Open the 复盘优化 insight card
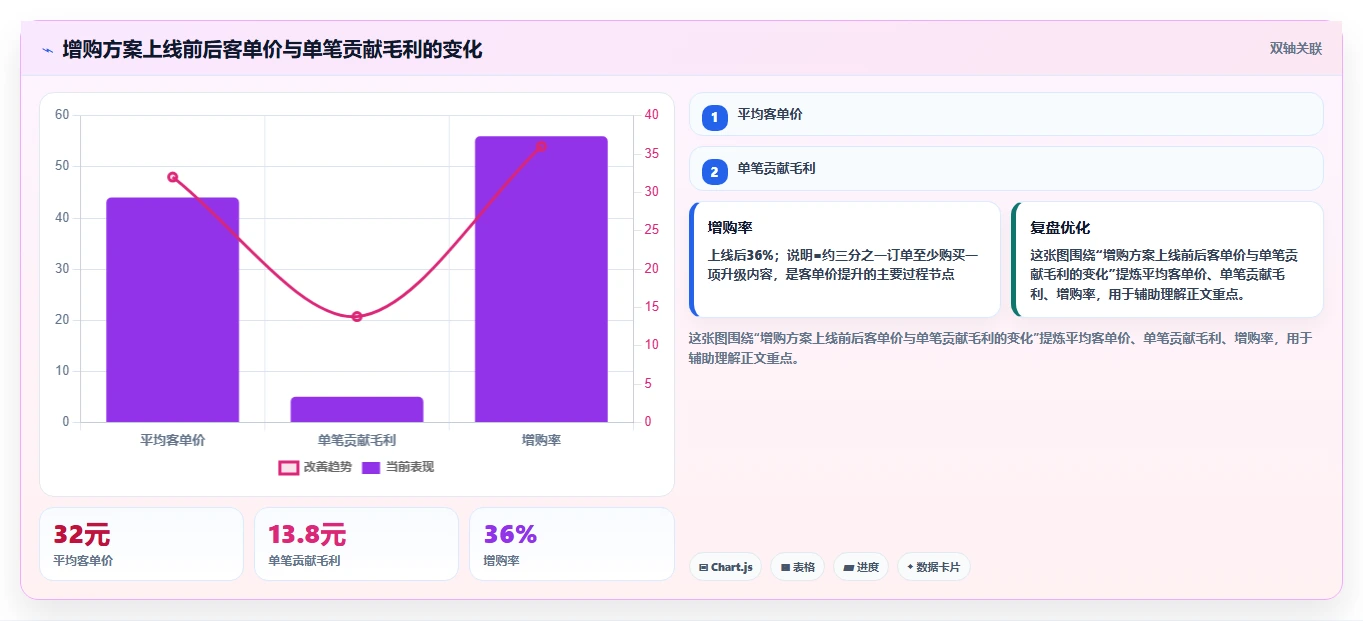Screen dimensions: 1363x621 tap(1168, 260)
